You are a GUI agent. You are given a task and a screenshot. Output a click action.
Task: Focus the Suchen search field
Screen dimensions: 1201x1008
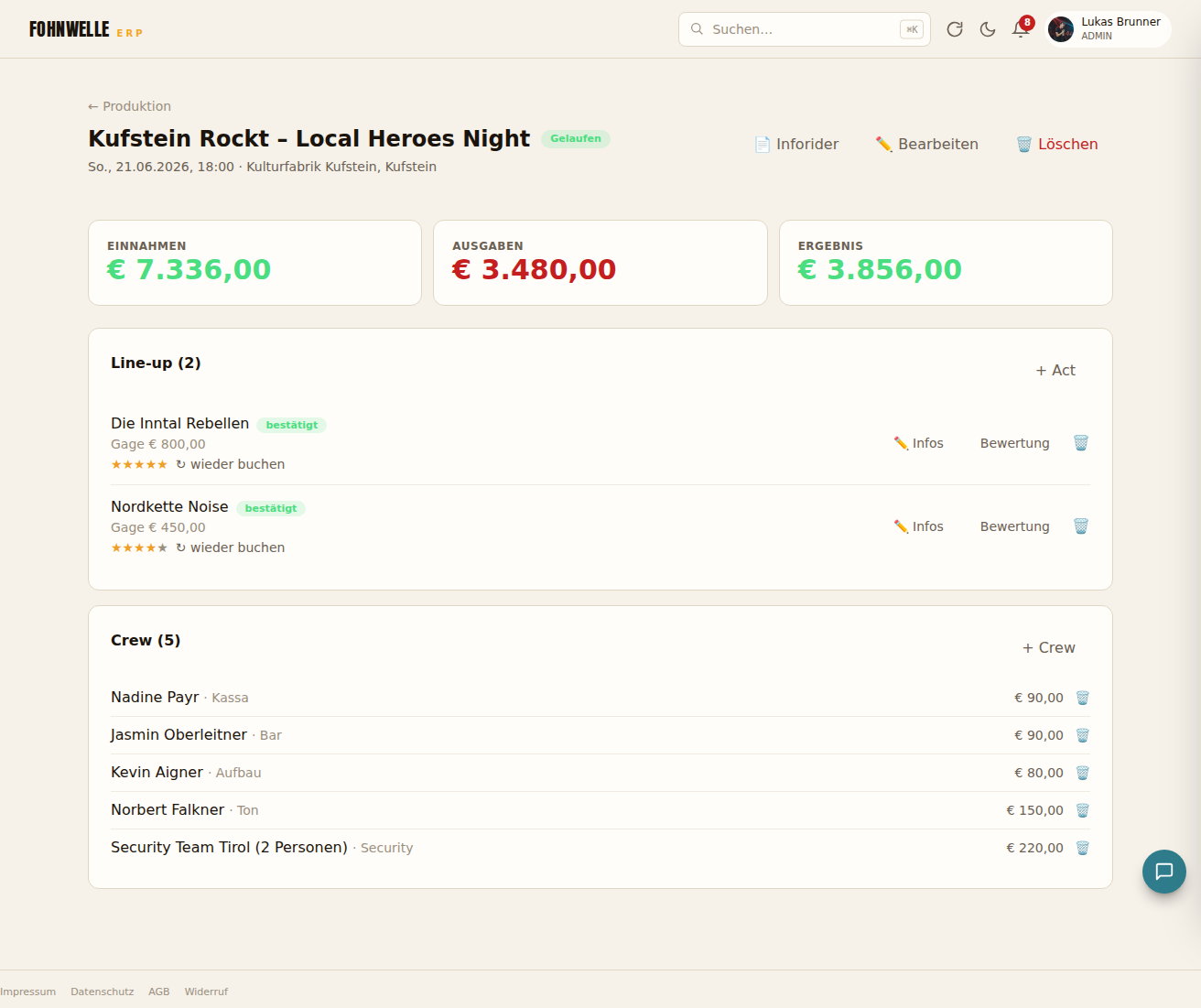click(805, 29)
